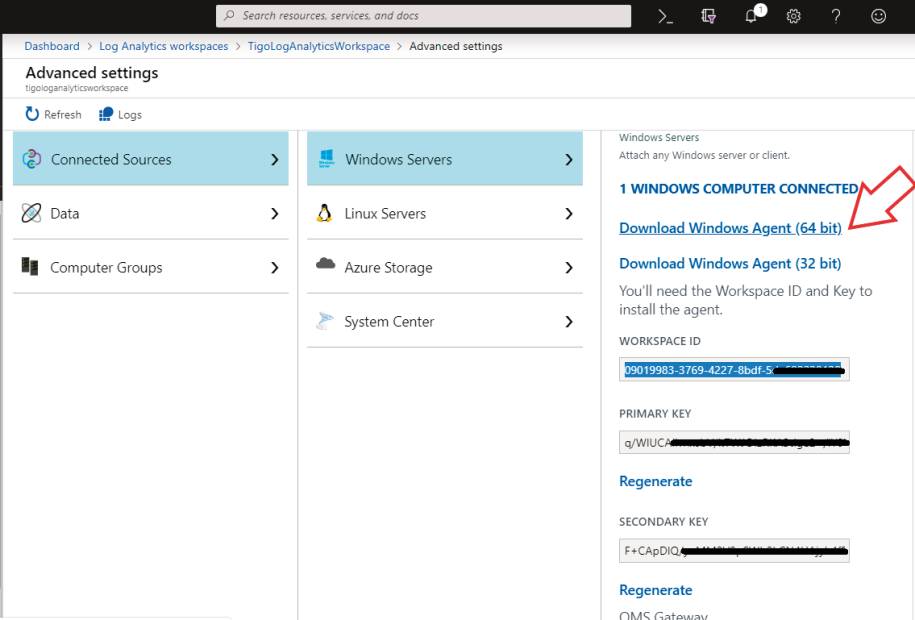Click 'tigologanalyticsworkspace' subtitle text
This screenshot has height=620, width=915.
click(x=76, y=88)
